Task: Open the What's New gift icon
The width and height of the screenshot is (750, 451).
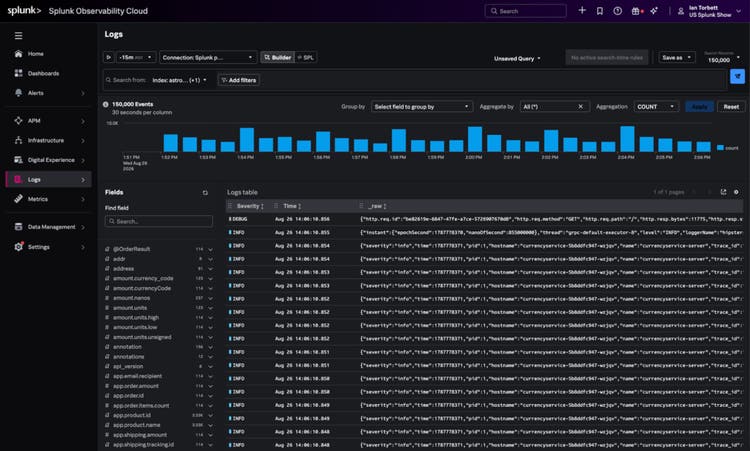Action: click(636, 11)
